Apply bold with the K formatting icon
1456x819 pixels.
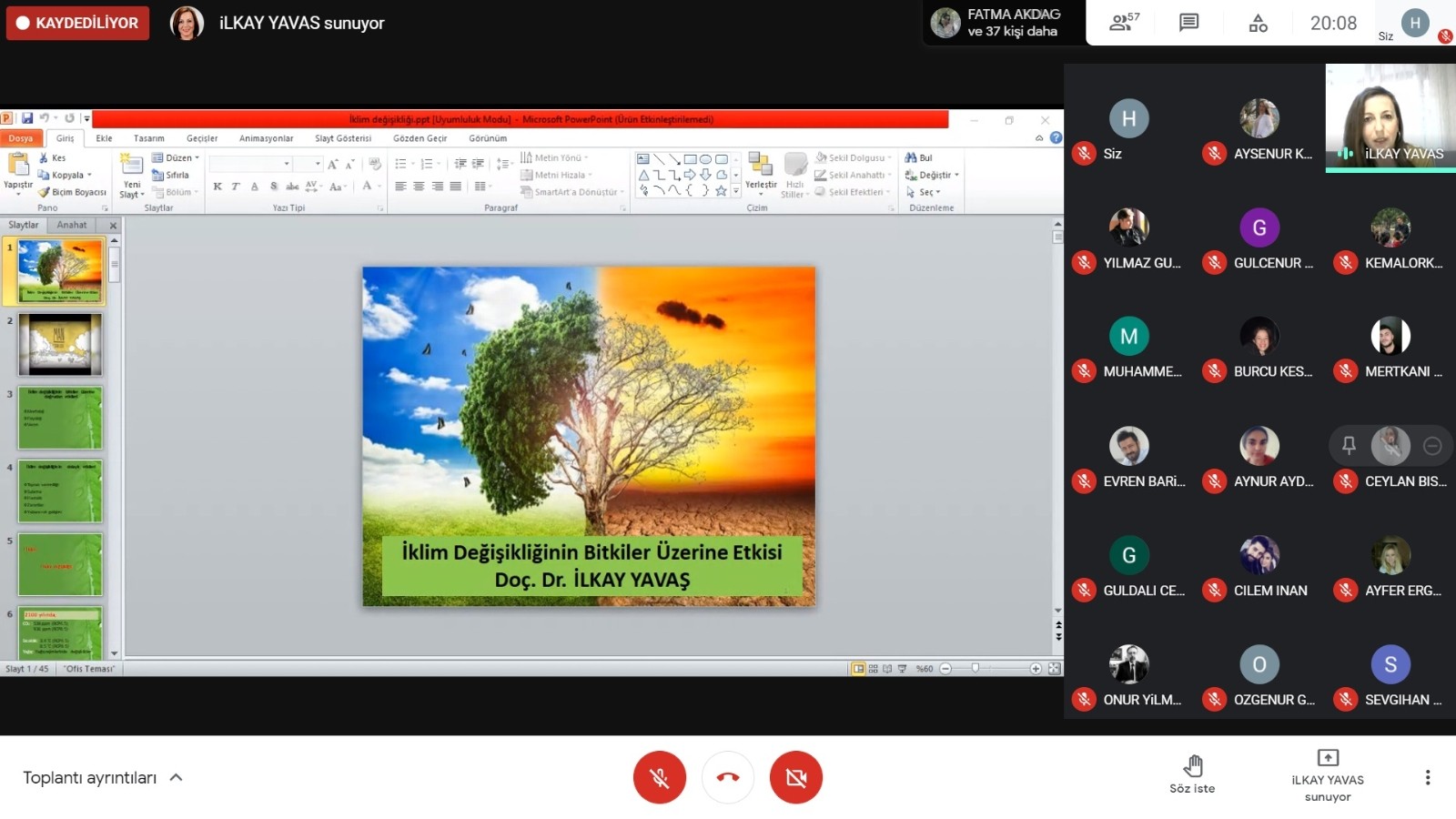click(x=217, y=186)
